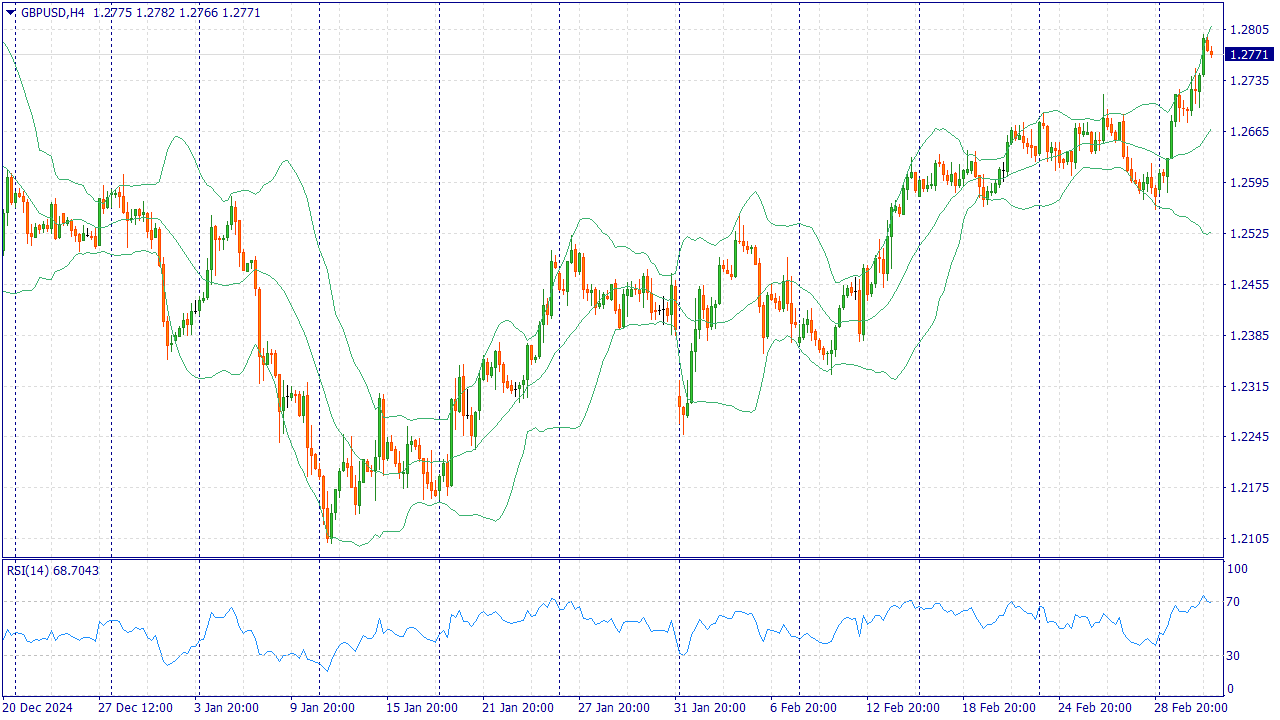The height and width of the screenshot is (720, 1280).
Task: Click the RSI scale value 100
Action: tap(1238, 569)
